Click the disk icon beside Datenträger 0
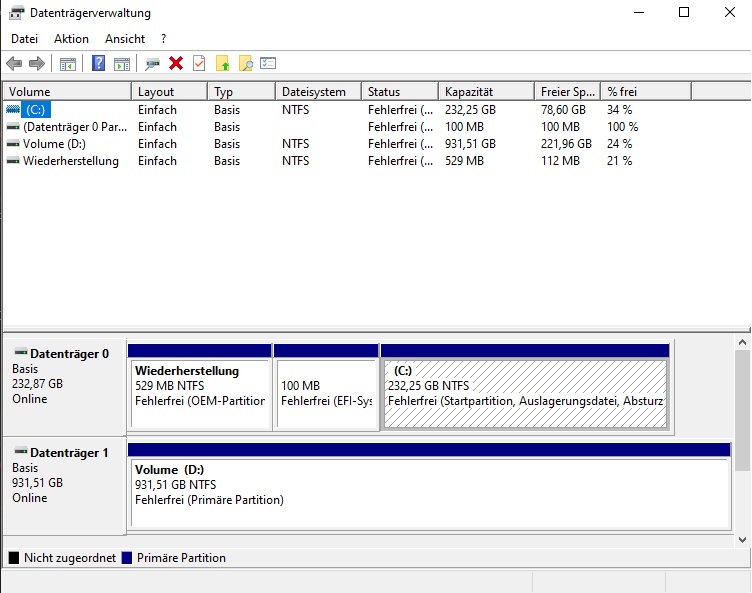 [21, 353]
